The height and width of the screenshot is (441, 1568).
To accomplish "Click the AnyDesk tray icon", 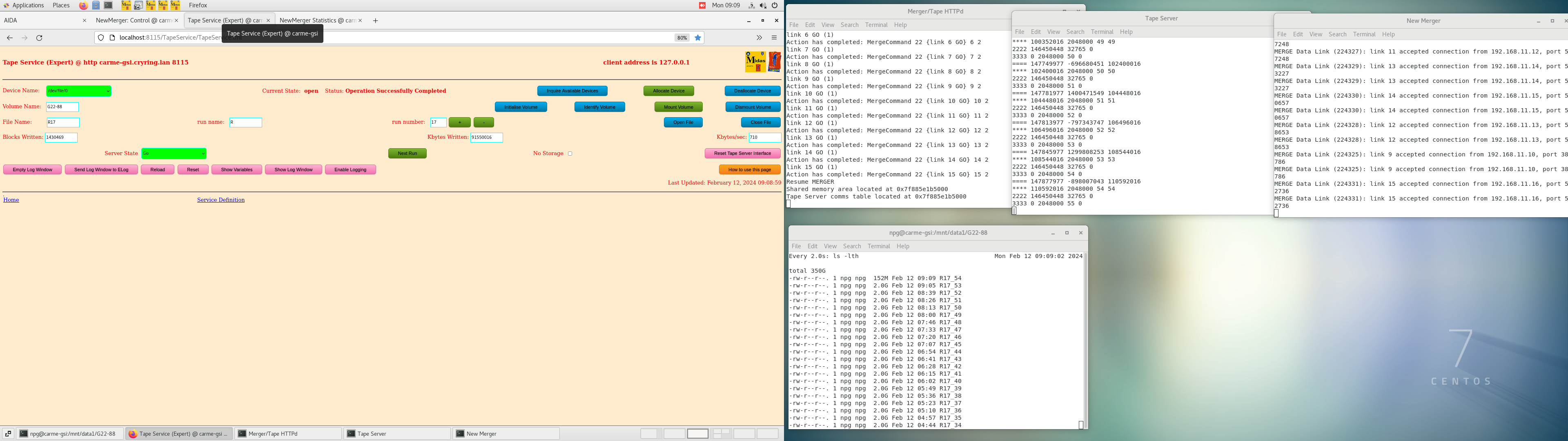I will click(x=702, y=5).
